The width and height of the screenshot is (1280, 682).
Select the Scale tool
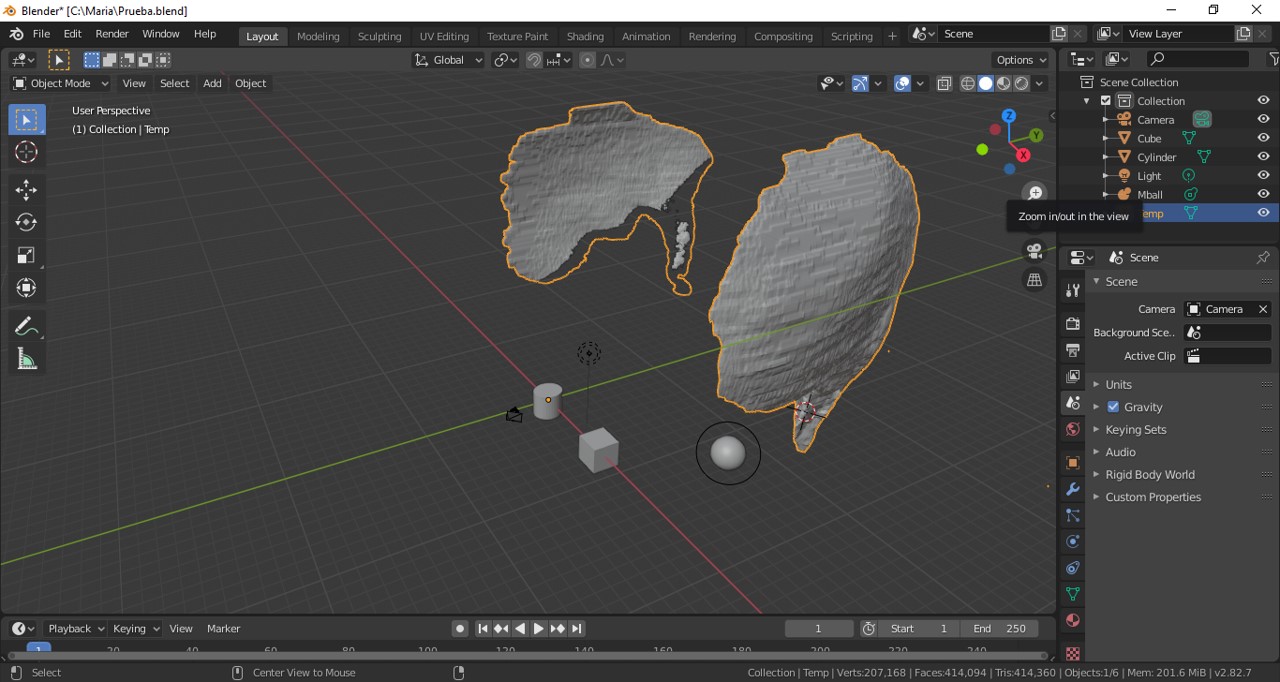27,255
